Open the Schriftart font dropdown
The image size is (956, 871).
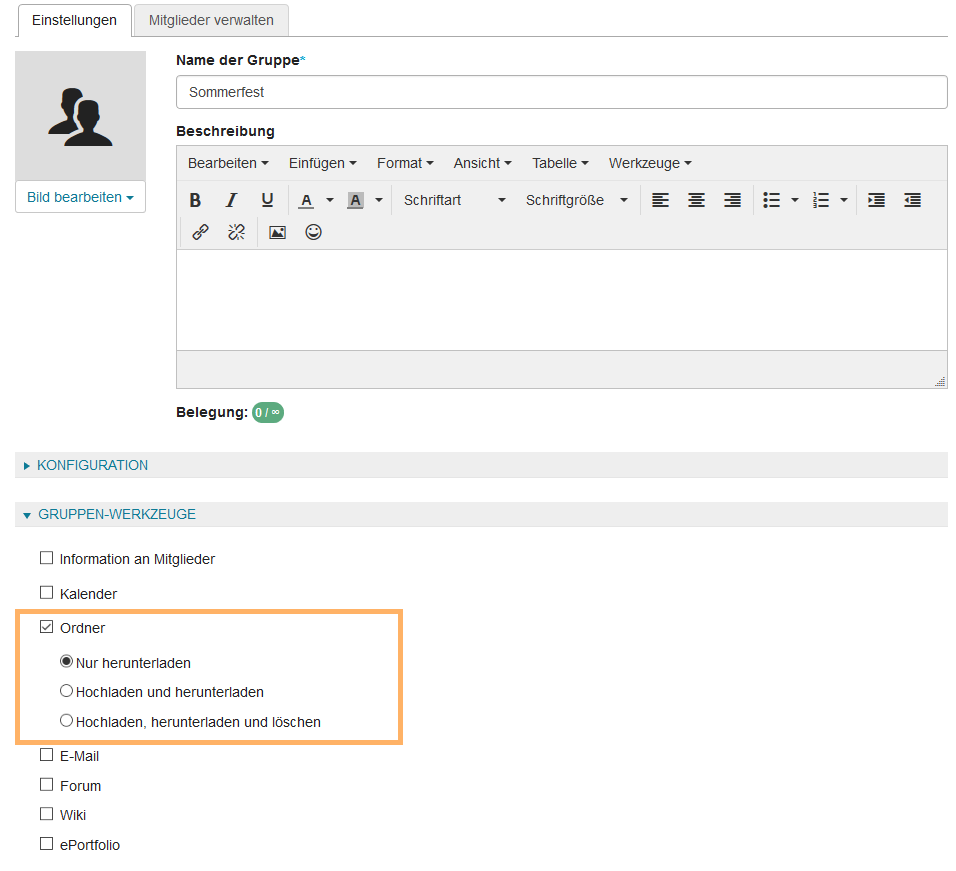454,200
